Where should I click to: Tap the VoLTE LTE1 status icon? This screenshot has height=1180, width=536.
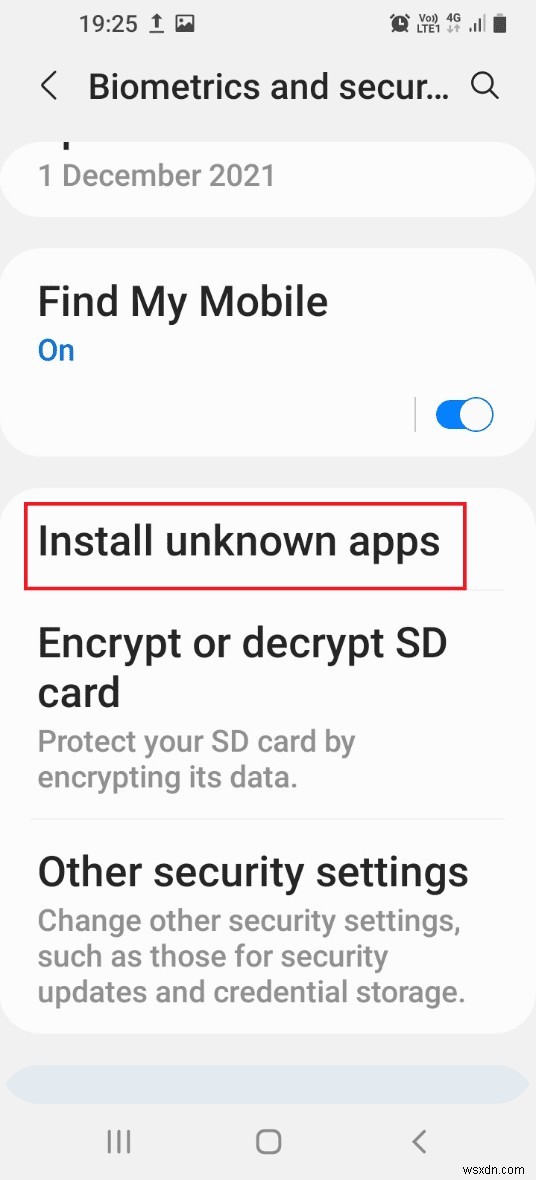(x=427, y=24)
